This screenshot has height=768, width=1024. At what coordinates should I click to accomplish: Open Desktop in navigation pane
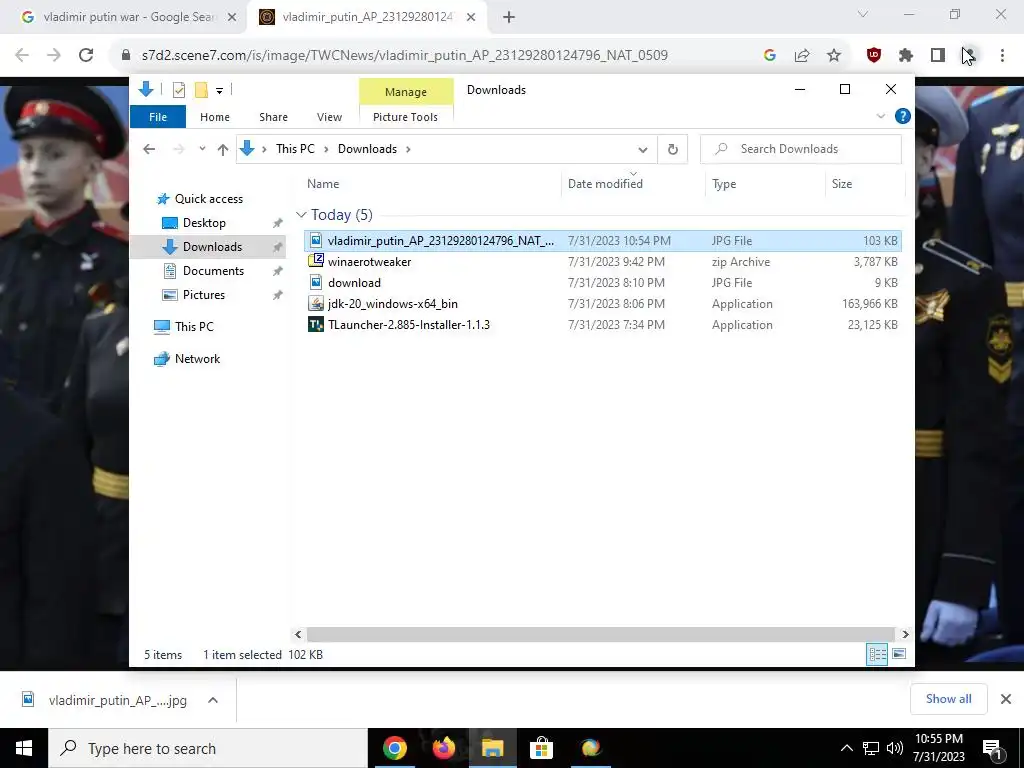point(204,223)
